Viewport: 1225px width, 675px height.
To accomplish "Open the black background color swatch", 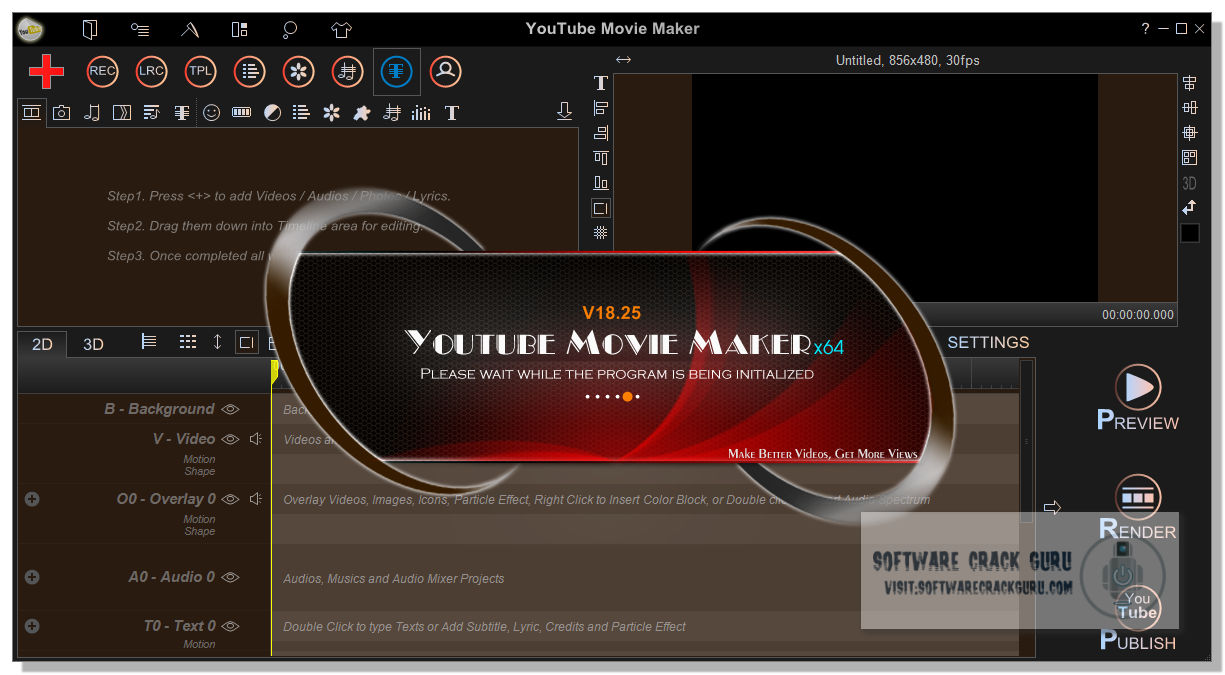I will click(x=1189, y=233).
